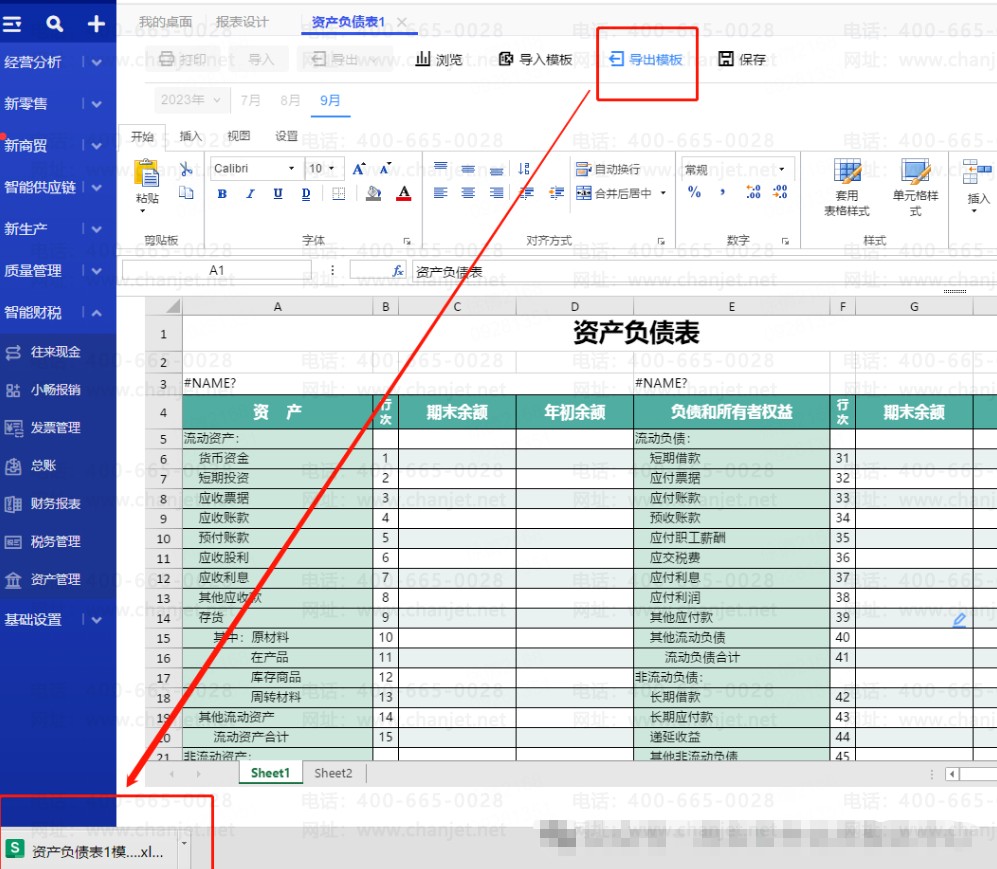Screen dimensions: 997x869
Task: Click the cut scissors icon
Action: [186, 168]
